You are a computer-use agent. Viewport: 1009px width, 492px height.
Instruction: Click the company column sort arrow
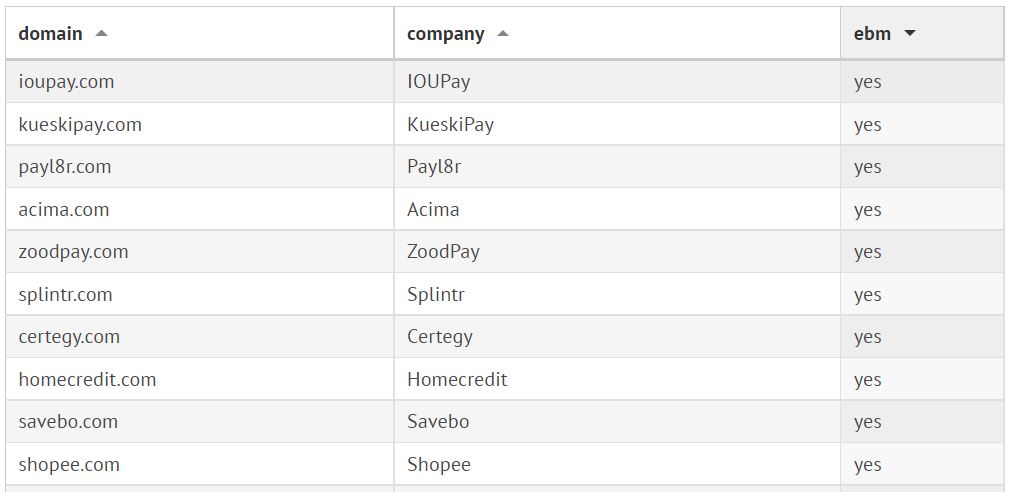(503, 34)
